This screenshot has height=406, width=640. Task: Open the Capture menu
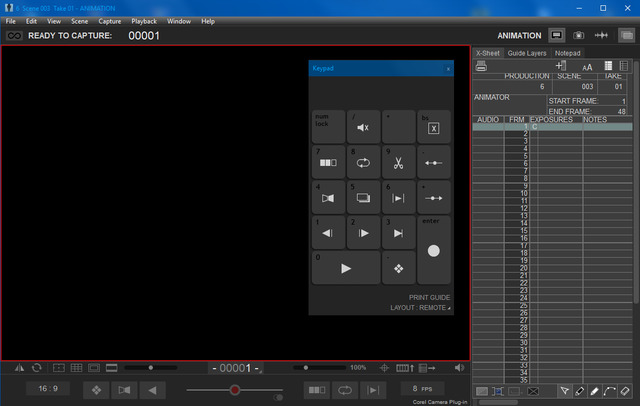click(110, 21)
